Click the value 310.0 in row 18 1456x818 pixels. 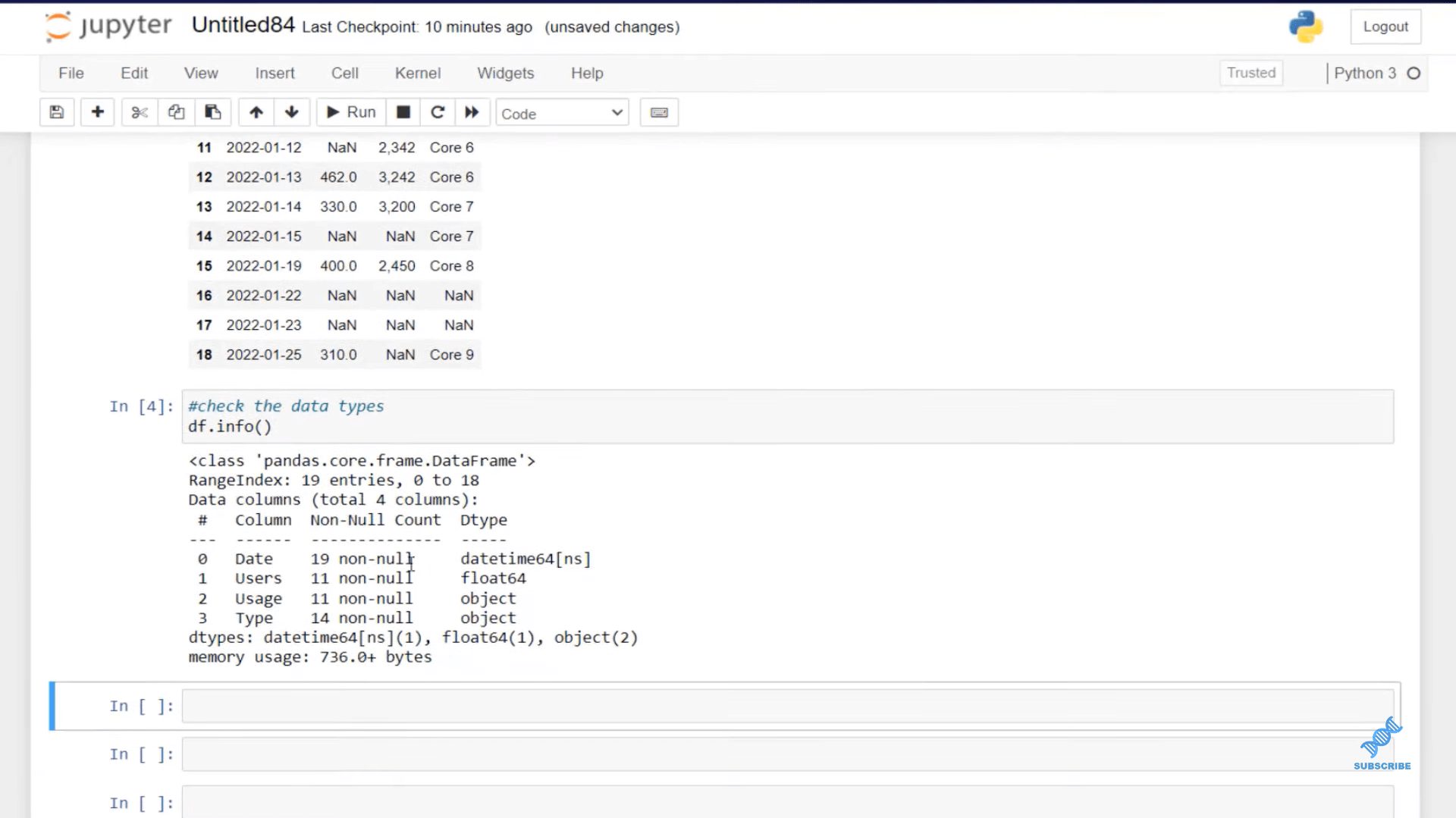(x=338, y=355)
